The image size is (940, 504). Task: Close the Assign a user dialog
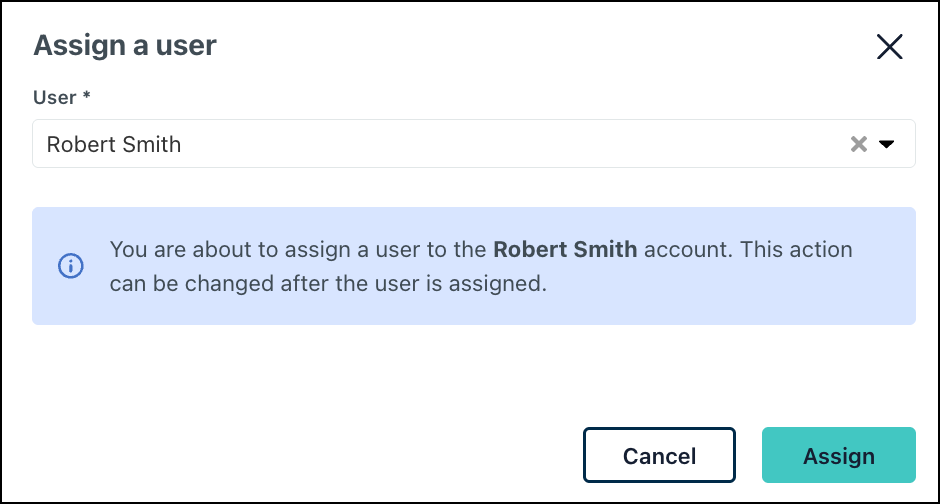click(x=889, y=47)
